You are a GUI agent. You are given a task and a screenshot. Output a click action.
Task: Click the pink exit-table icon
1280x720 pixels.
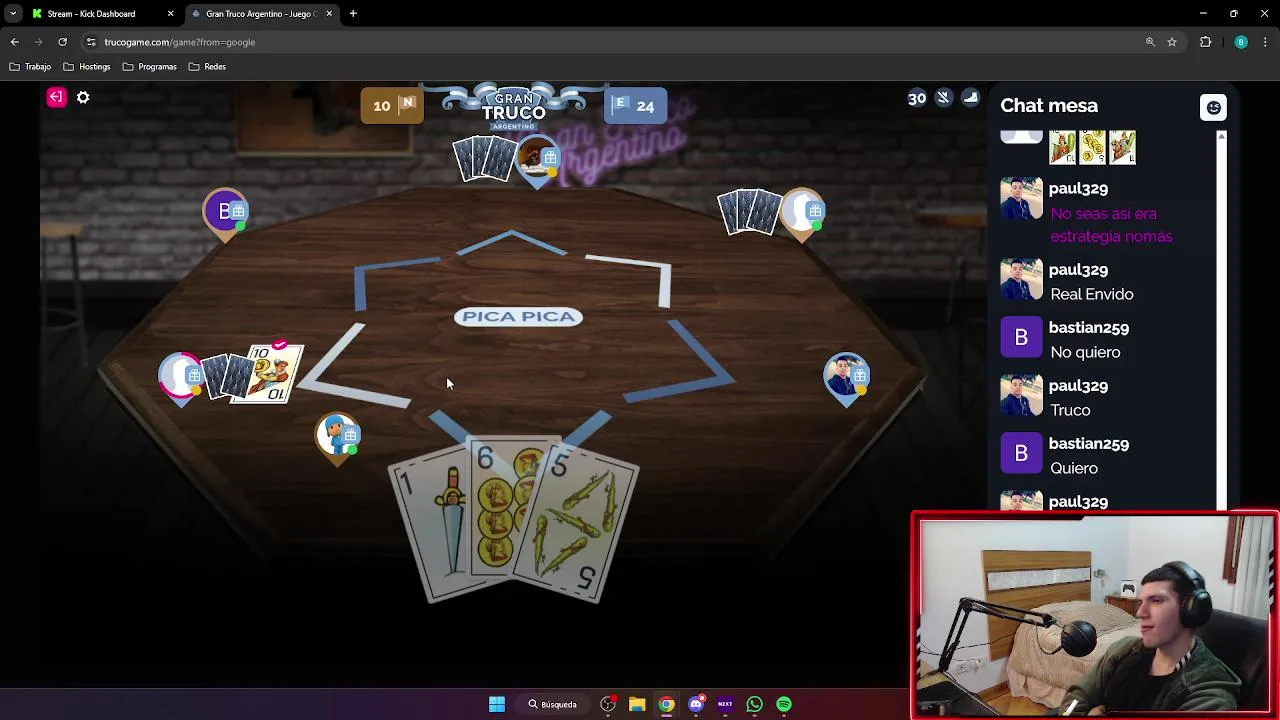(56, 97)
